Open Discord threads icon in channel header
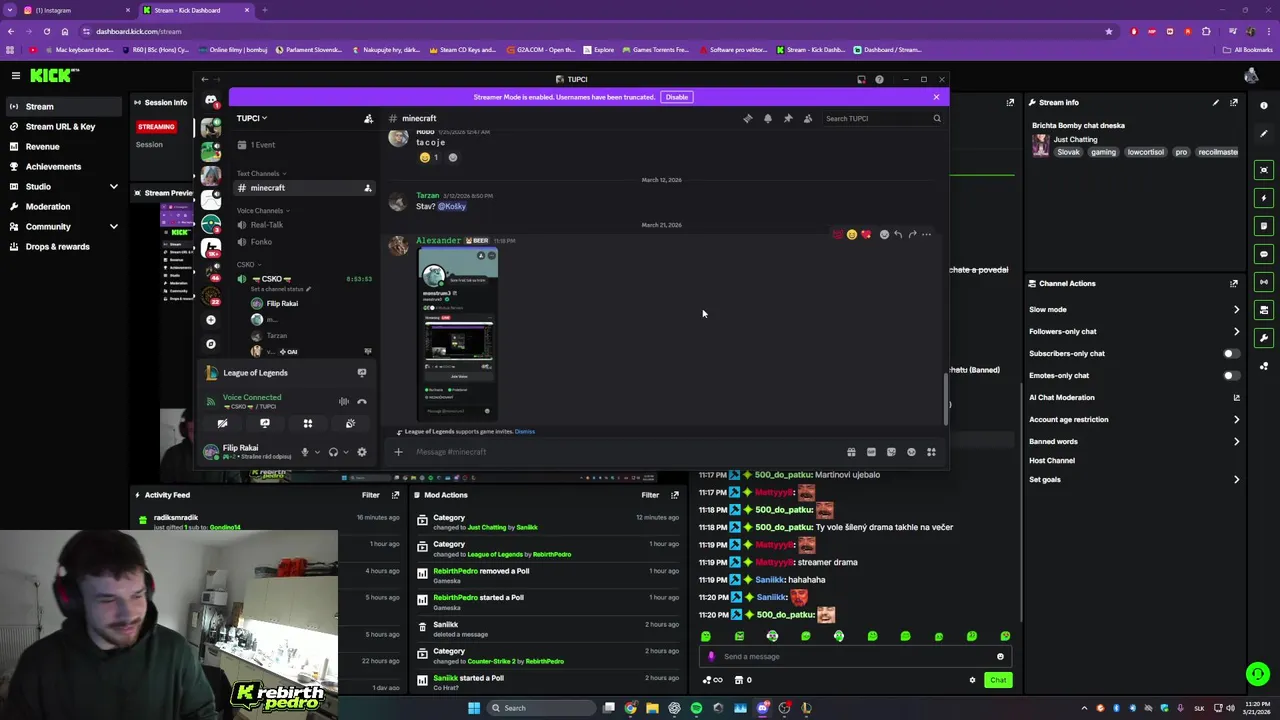The width and height of the screenshot is (1280, 720). click(747, 118)
